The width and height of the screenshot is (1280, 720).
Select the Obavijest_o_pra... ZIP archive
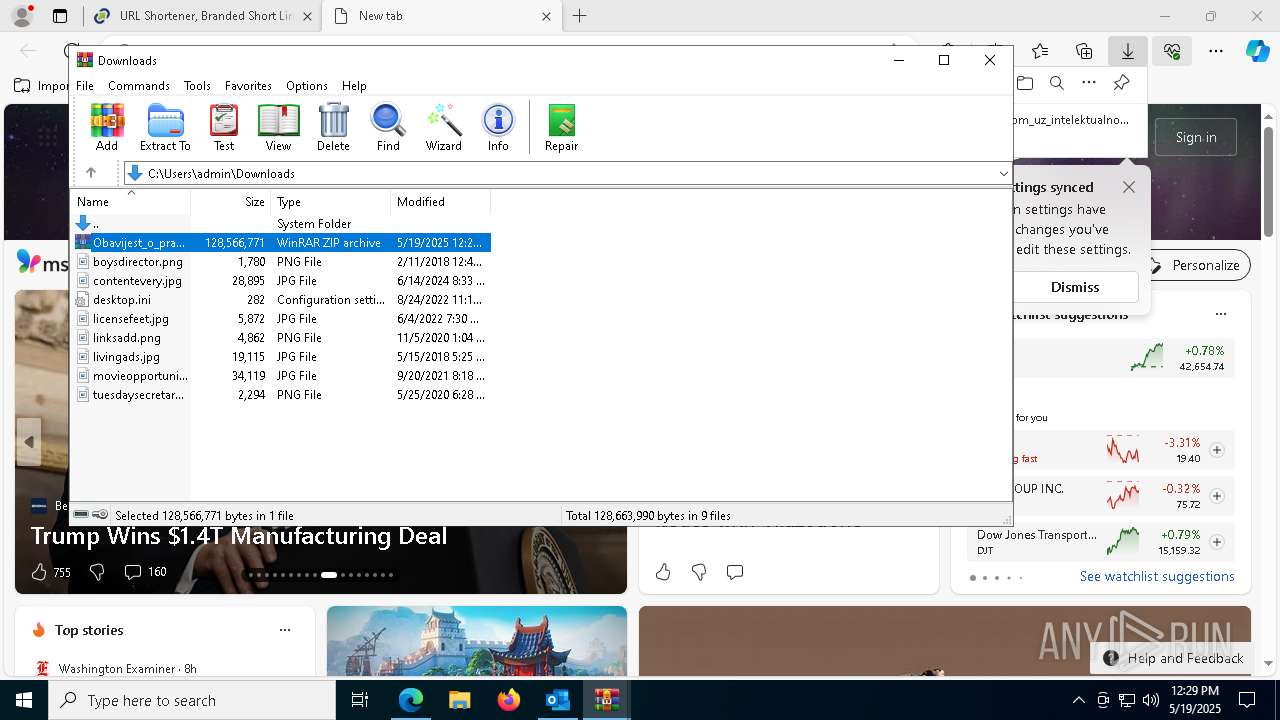click(x=281, y=243)
